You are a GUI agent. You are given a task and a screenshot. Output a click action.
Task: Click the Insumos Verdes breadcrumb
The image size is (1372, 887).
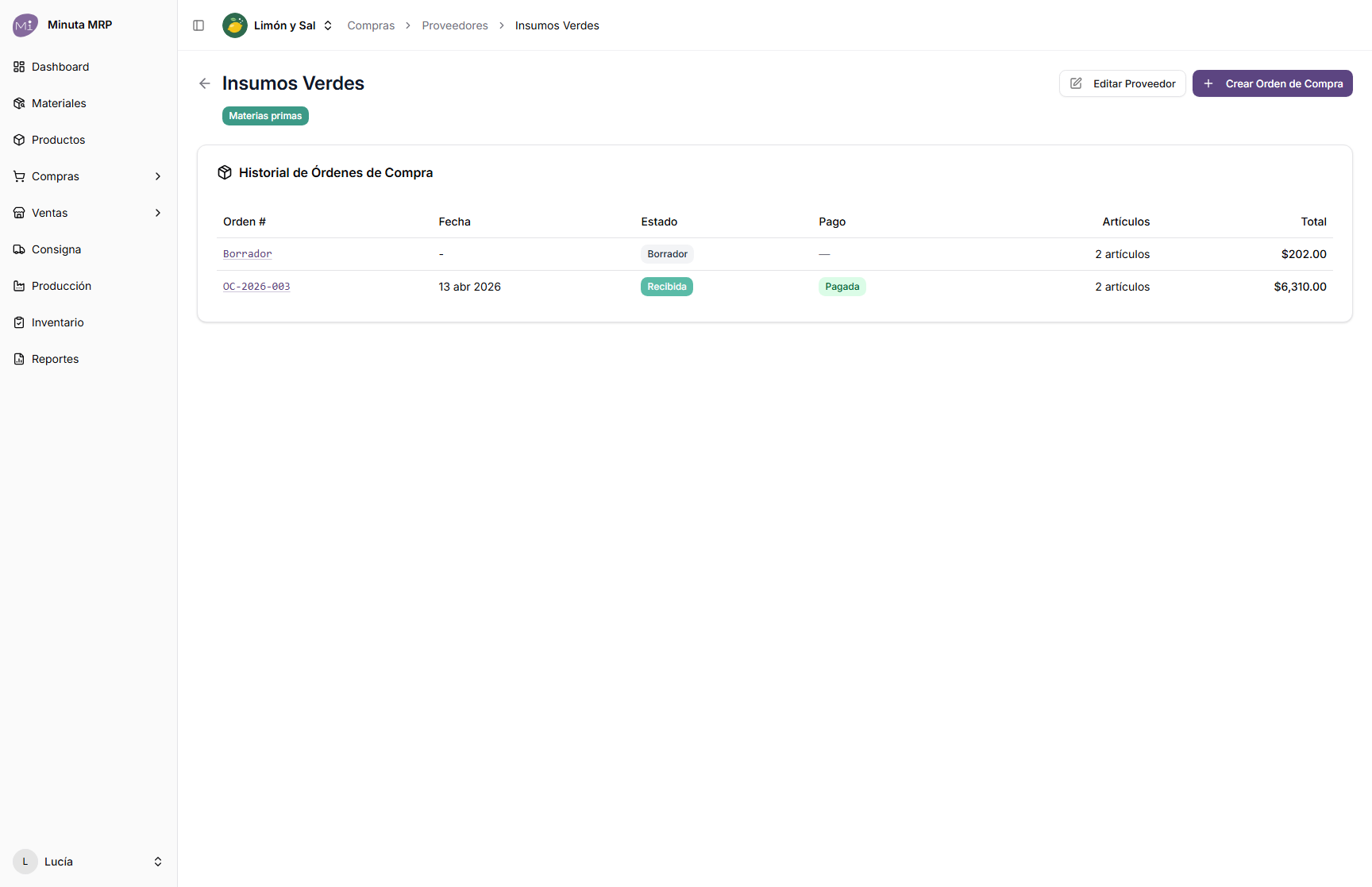[x=557, y=25]
